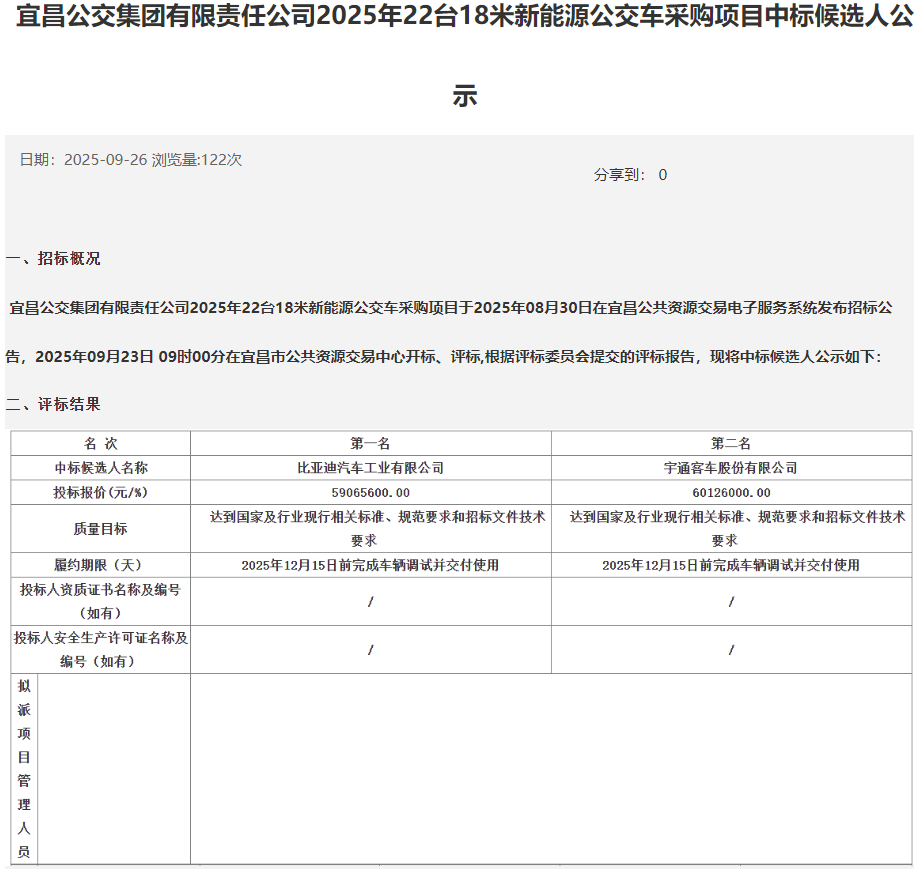The height and width of the screenshot is (869, 915).
Task: Click the bid price 60126000.00
Action: tap(731, 493)
